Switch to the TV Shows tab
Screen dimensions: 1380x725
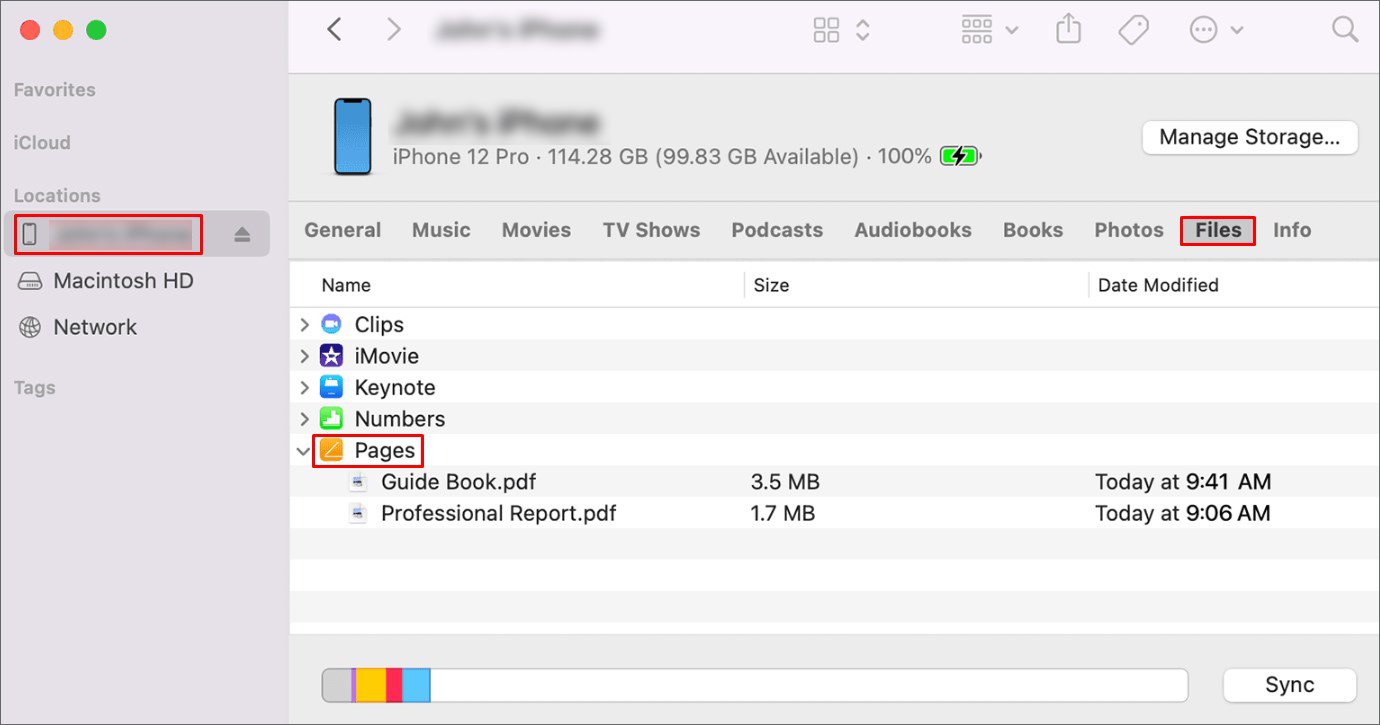pos(651,230)
